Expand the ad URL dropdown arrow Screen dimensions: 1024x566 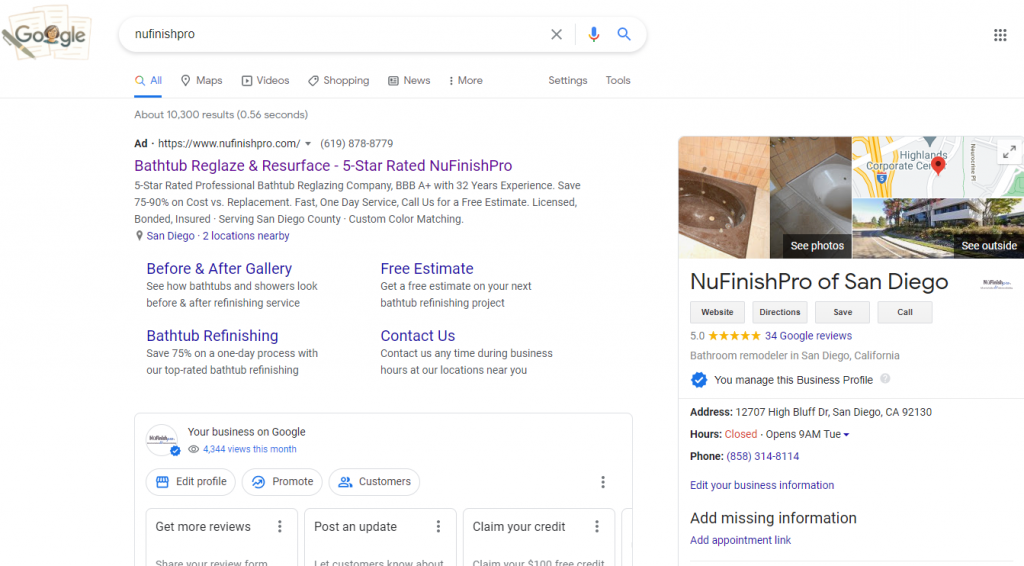[308, 144]
